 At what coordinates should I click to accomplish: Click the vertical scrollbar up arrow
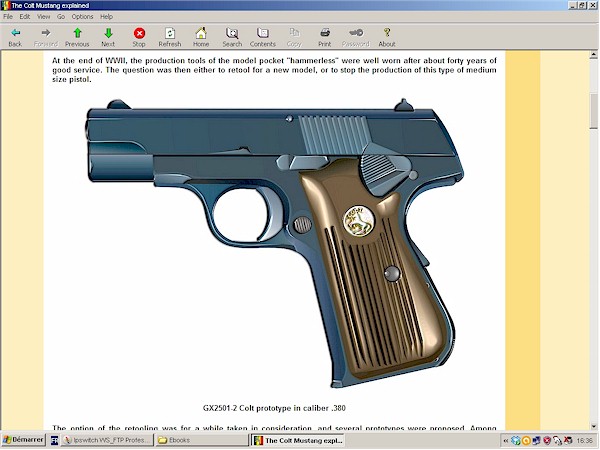click(593, 55)
